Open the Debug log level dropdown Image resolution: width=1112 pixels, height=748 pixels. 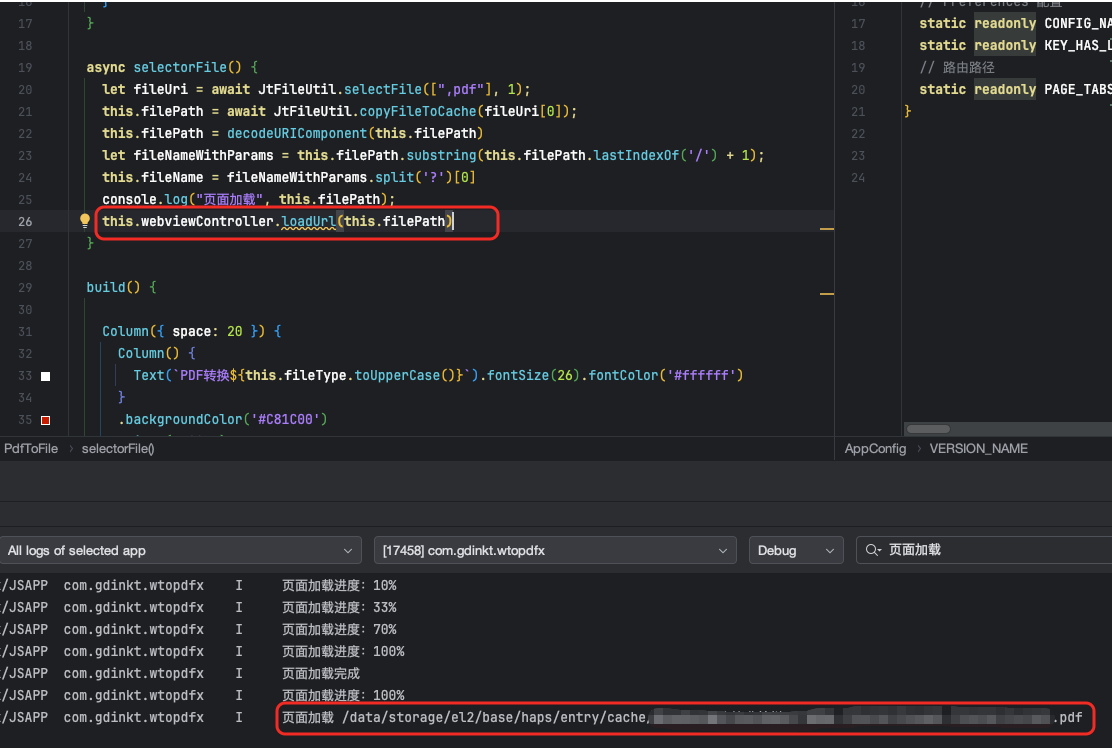[x=796, y=550]
